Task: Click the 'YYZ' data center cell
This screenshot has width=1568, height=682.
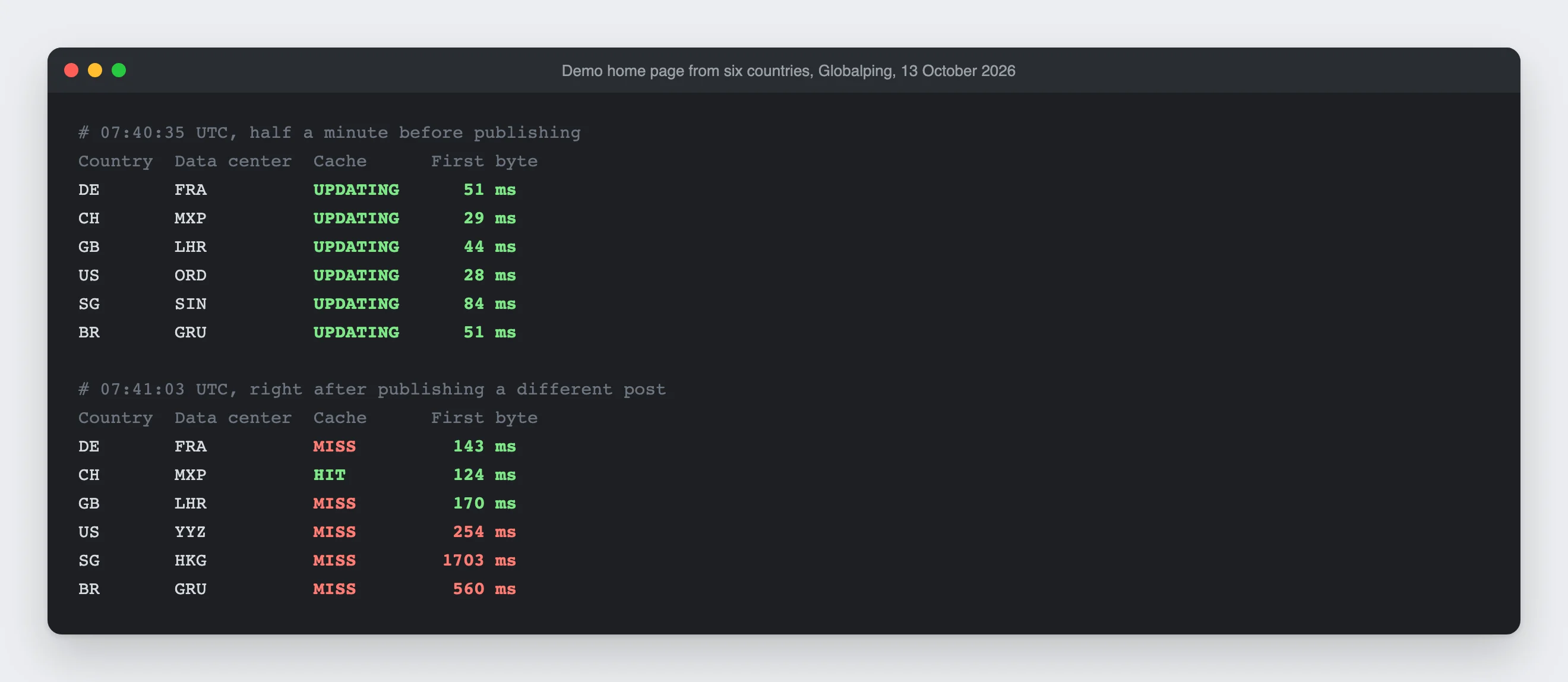Action: pyautogui.click(x=191, y=532)
